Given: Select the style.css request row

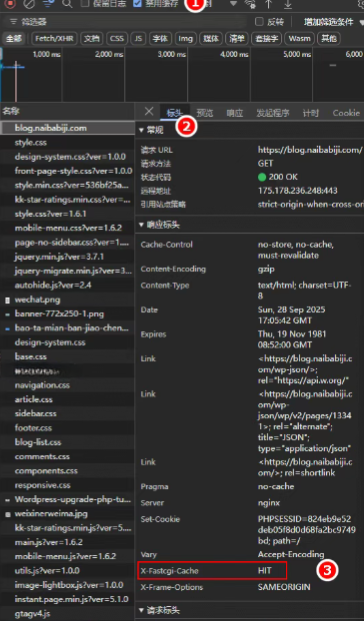Looking at the screenshot, I should (x=67, y=142).
